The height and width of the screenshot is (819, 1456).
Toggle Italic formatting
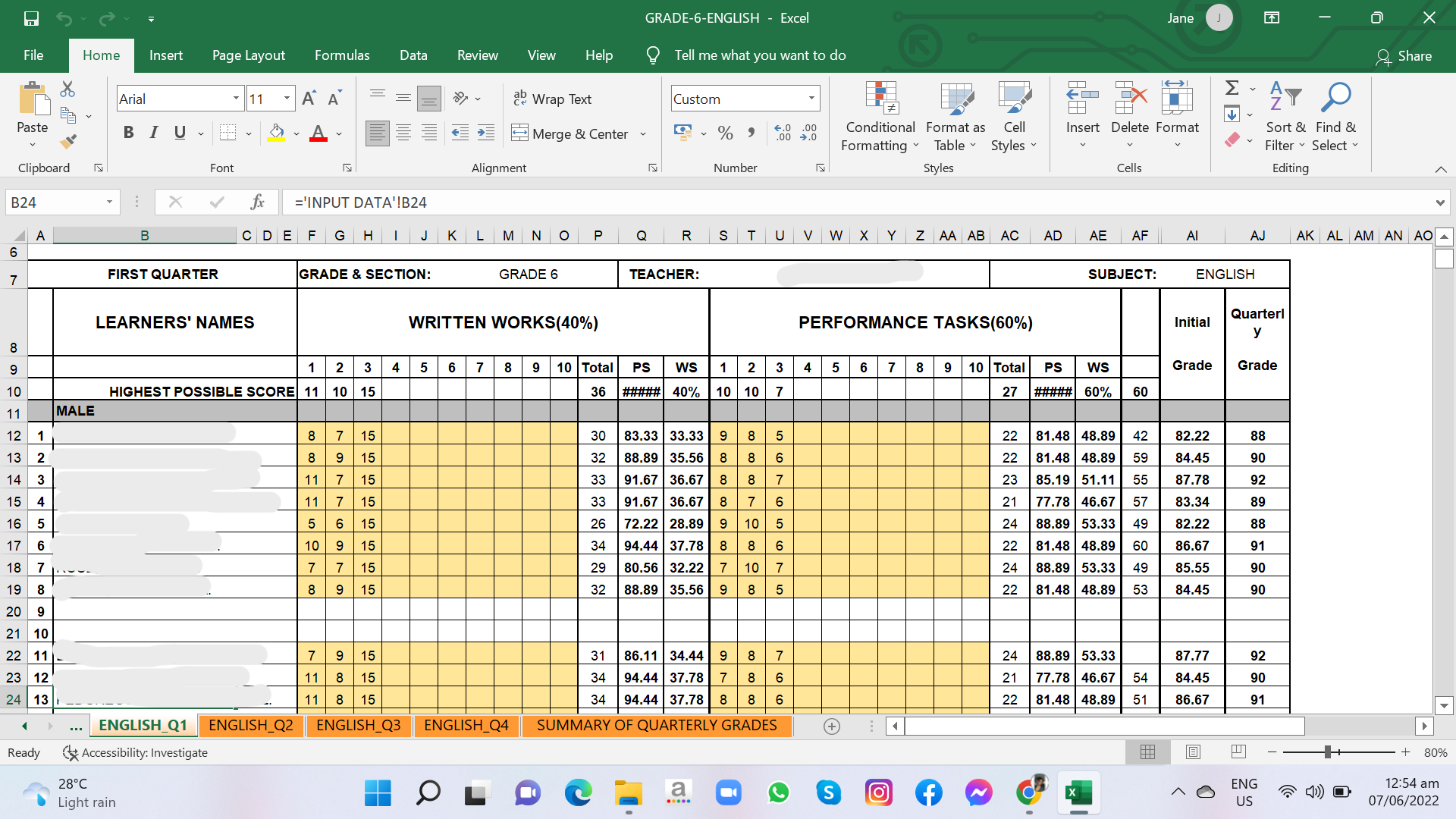(x=154, y=133)
